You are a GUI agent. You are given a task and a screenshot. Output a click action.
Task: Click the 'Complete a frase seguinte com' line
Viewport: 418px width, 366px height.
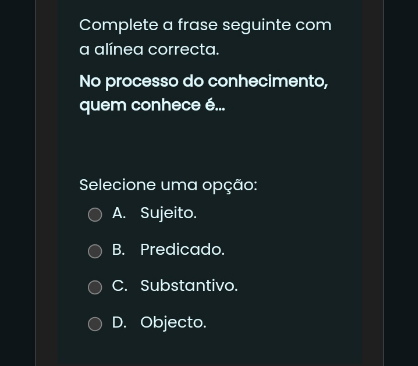click(x=205, y=25)
